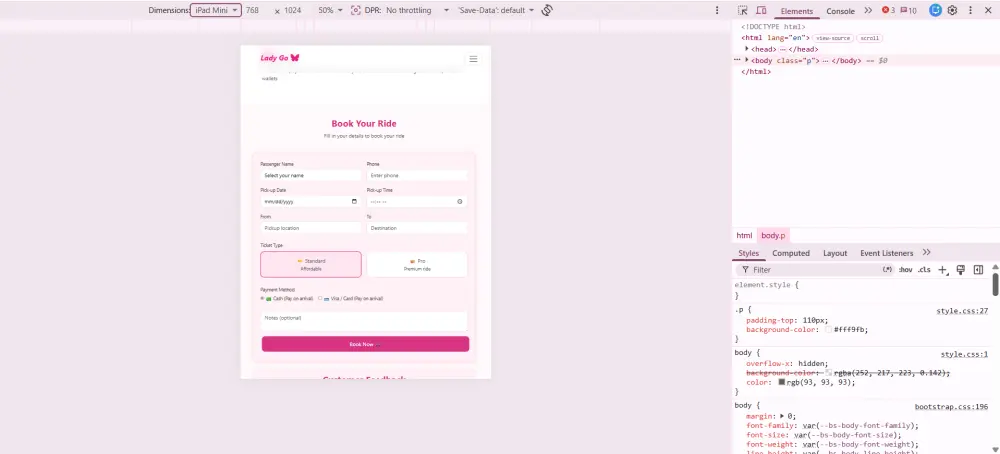Open device toolbar three-dot more options
The height and width of the screenshot is (454, 1000).
717,10
